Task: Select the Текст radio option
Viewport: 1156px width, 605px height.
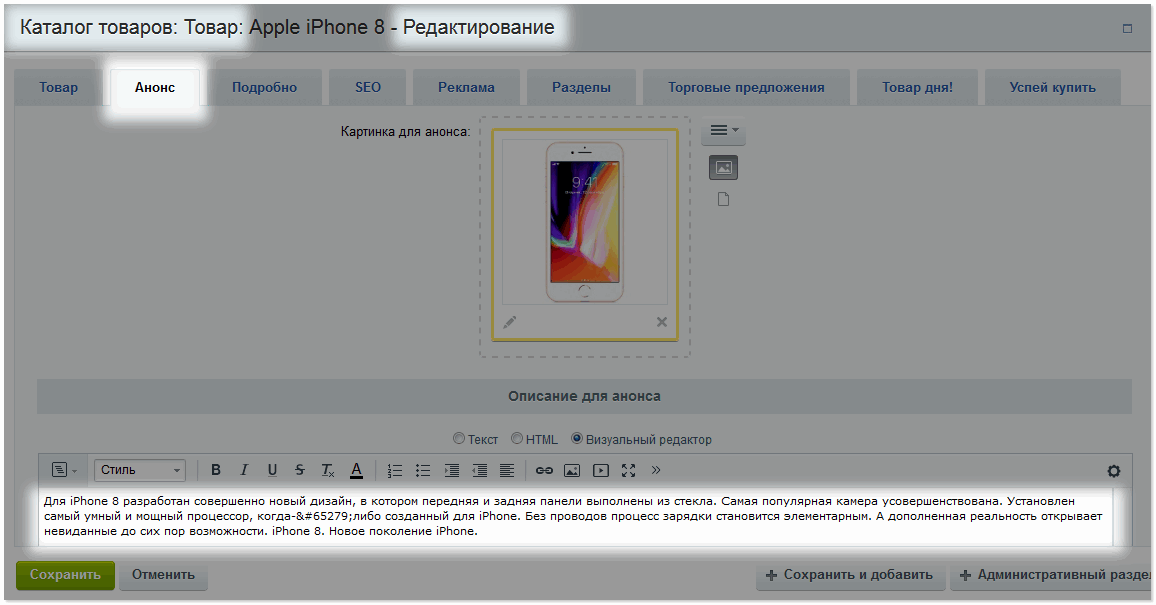Action: tap(459, 438)
